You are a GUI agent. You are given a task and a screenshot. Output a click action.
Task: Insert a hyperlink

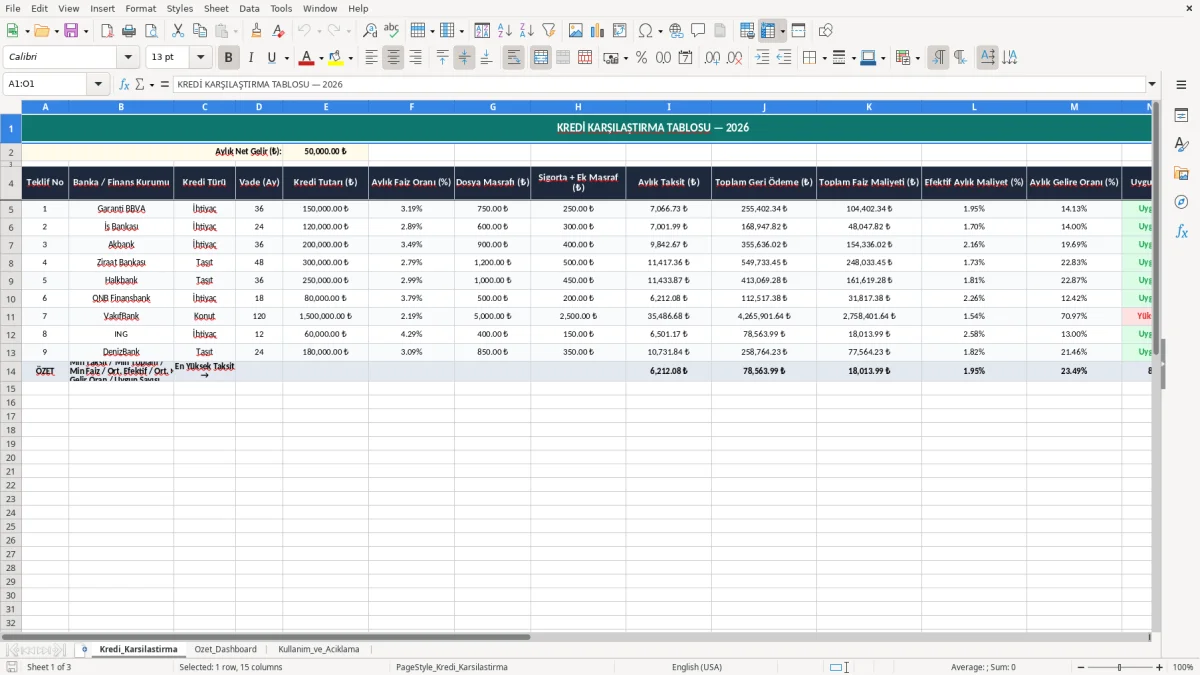point(676,31)
